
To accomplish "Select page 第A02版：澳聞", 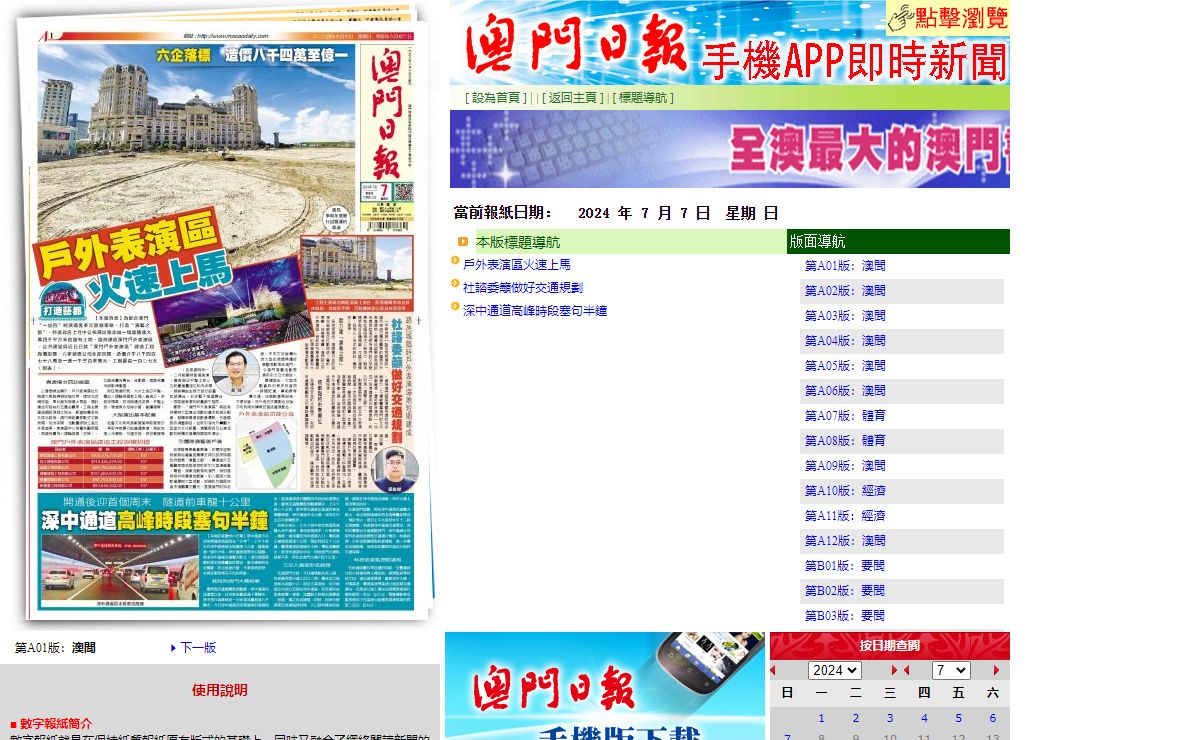I will (x=845, y=291).
